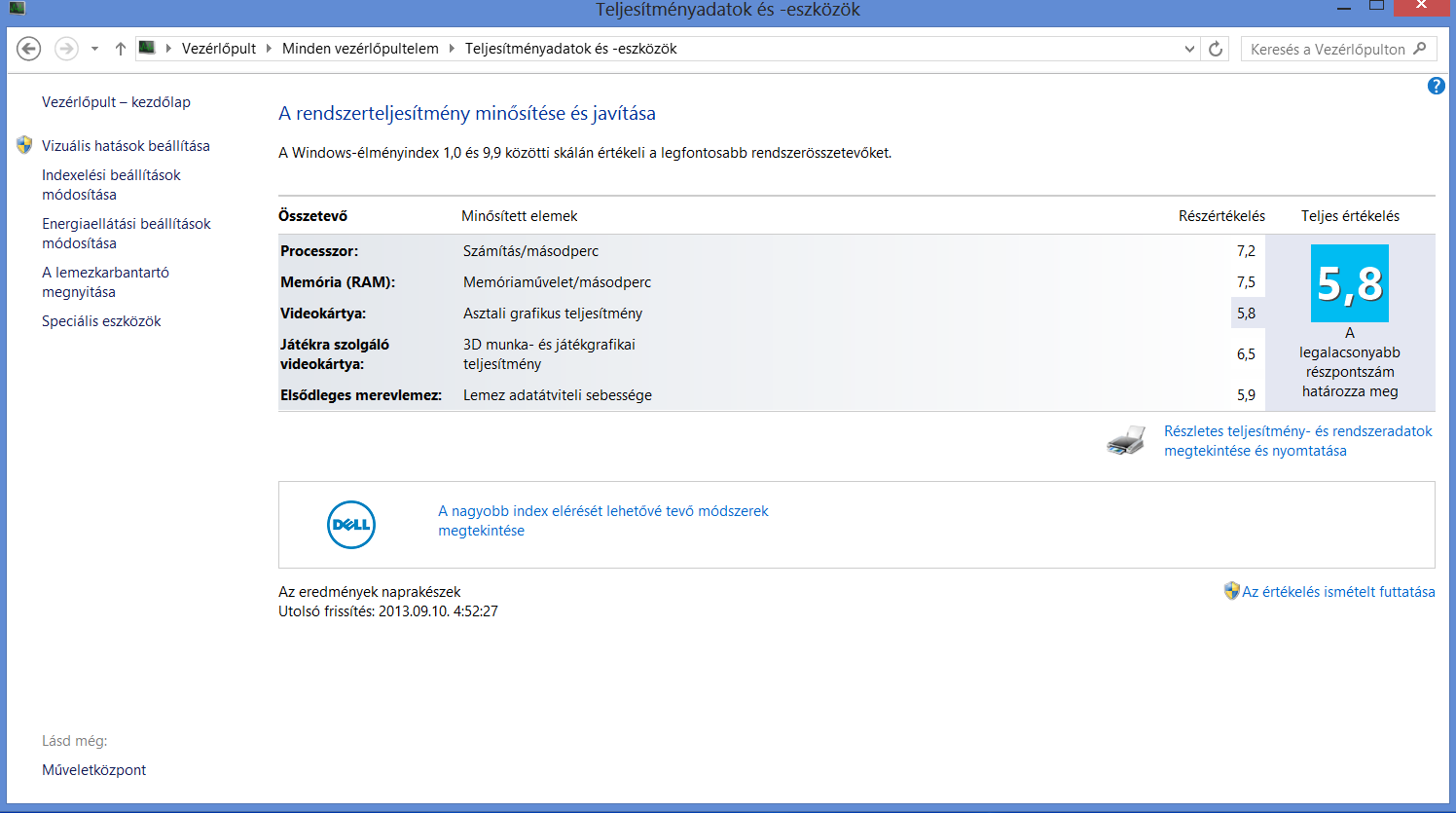Click the forward navigation arrow
The width and height of the screenshot is (1456, 813).
tap(66, 49)
